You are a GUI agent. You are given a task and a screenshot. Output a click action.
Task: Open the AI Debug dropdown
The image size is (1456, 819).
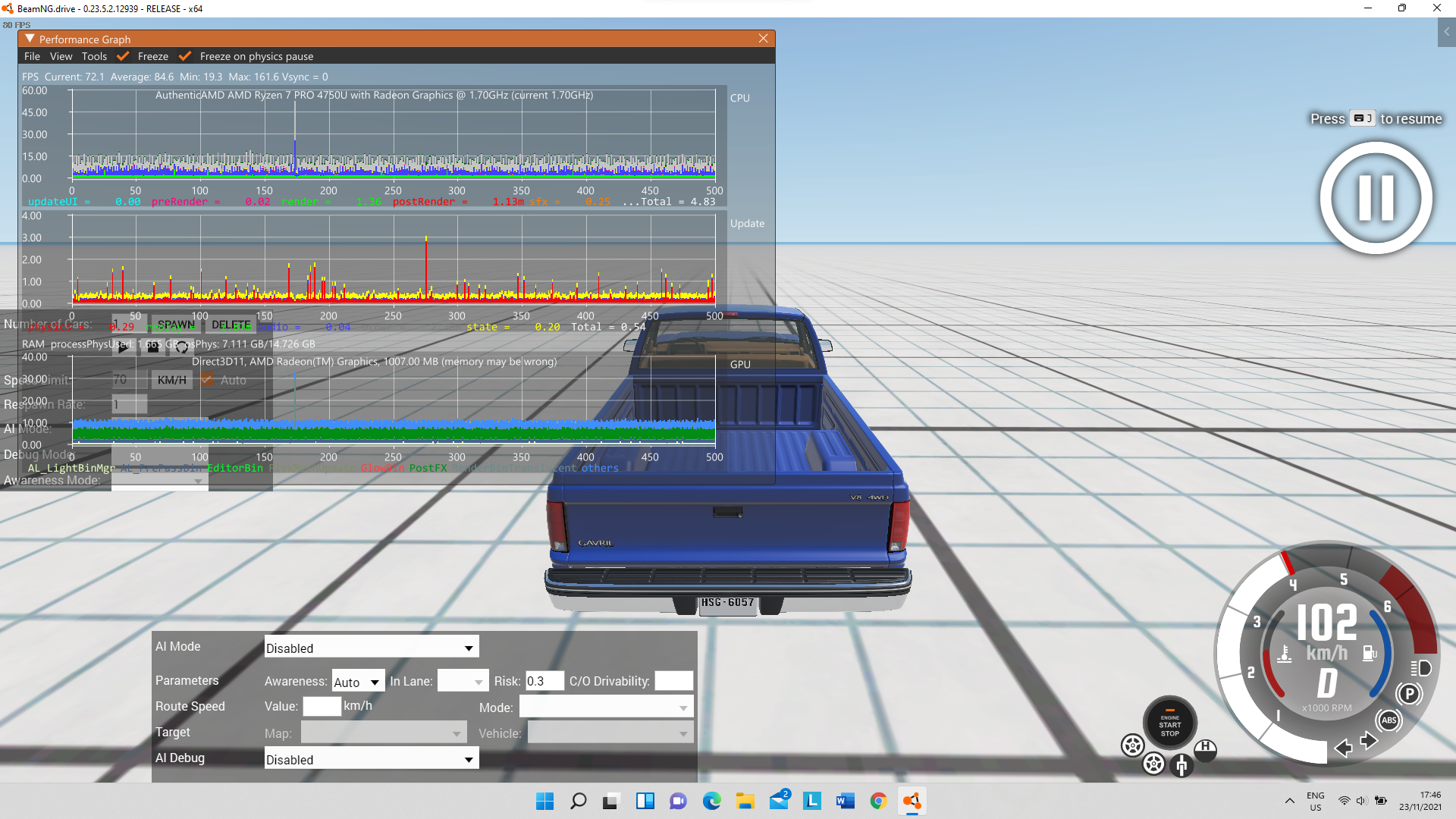[x=372, y=759]
